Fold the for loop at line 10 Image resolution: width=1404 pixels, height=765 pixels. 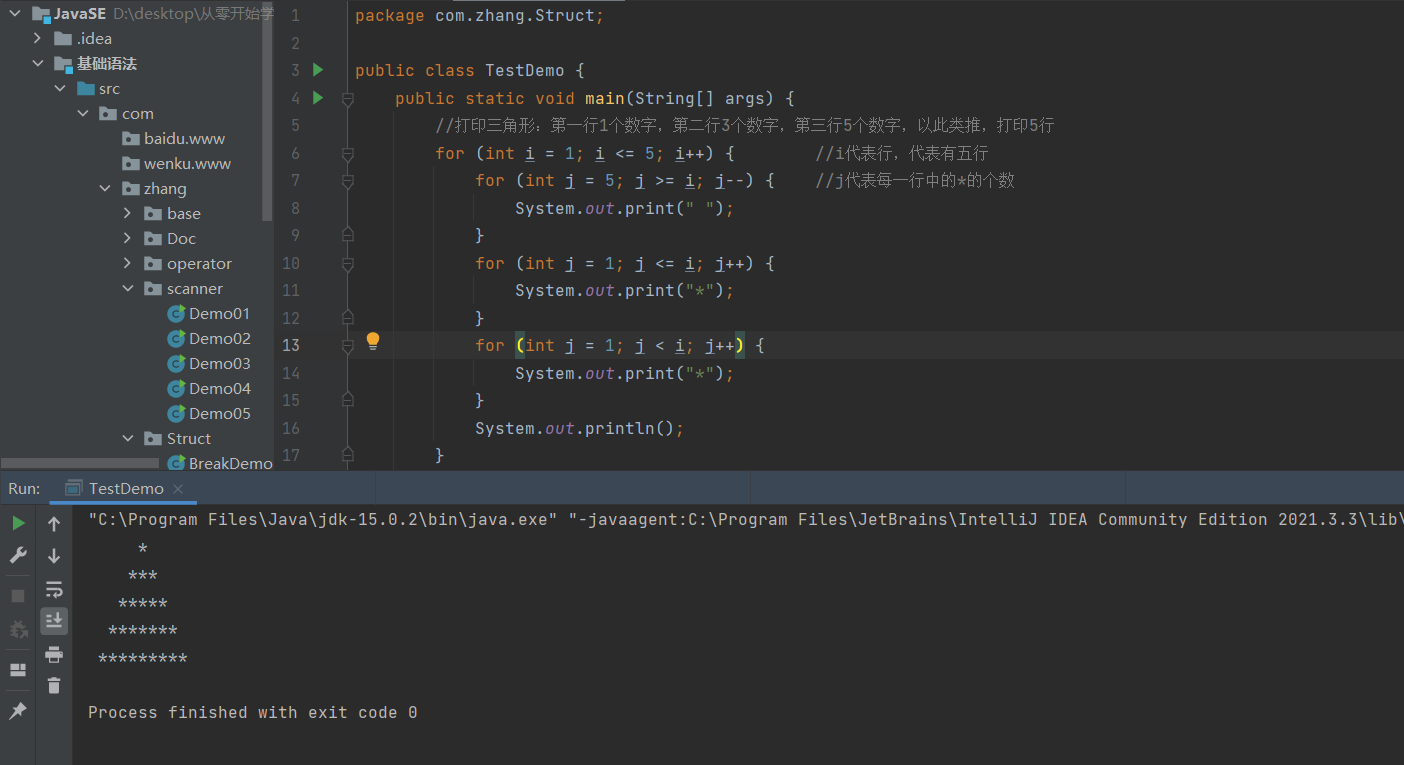(x=347, y=264)
